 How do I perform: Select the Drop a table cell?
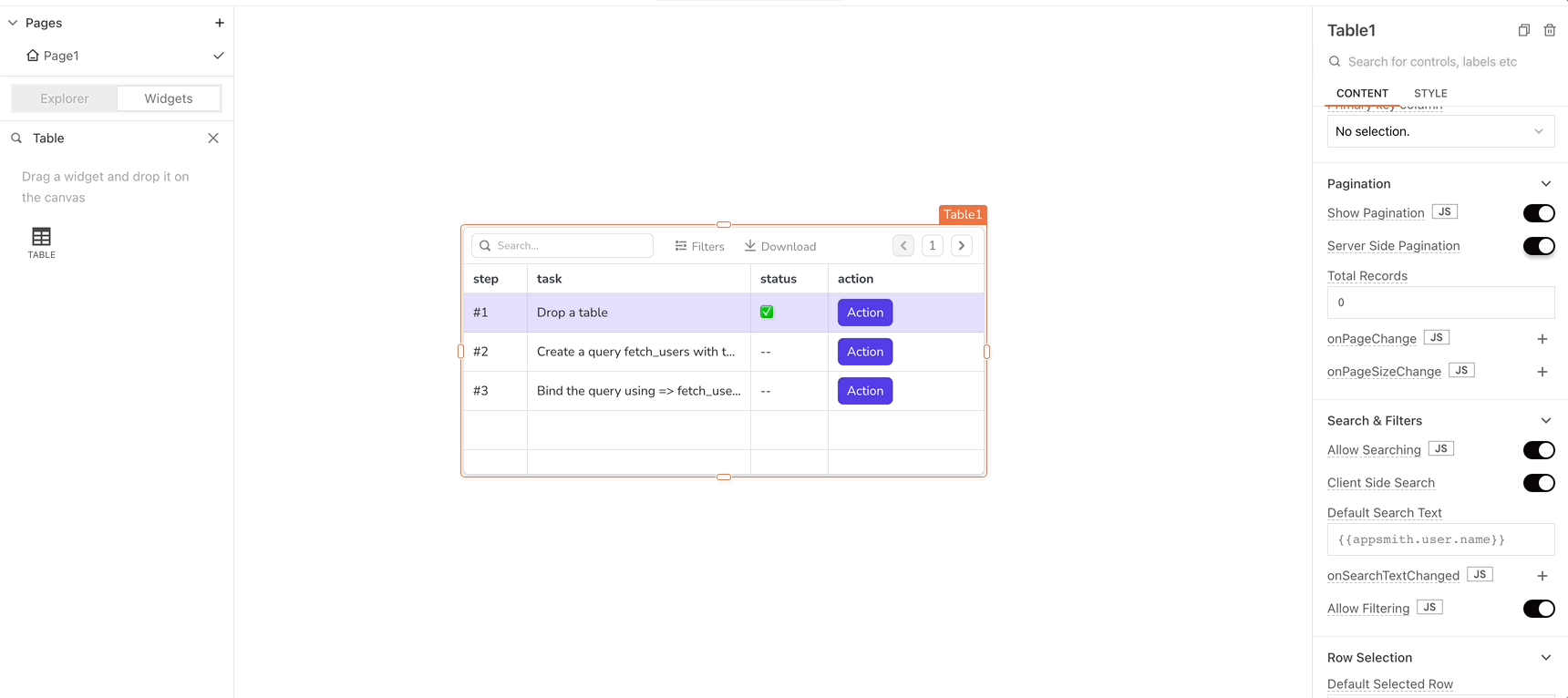pos(639,313)
